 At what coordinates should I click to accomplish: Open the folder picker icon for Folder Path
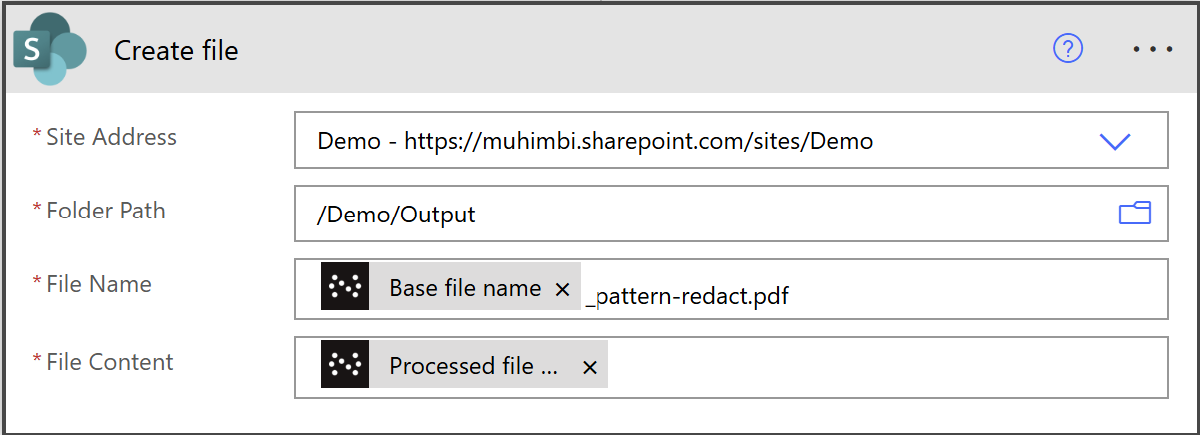click(x=1135, y=212)
